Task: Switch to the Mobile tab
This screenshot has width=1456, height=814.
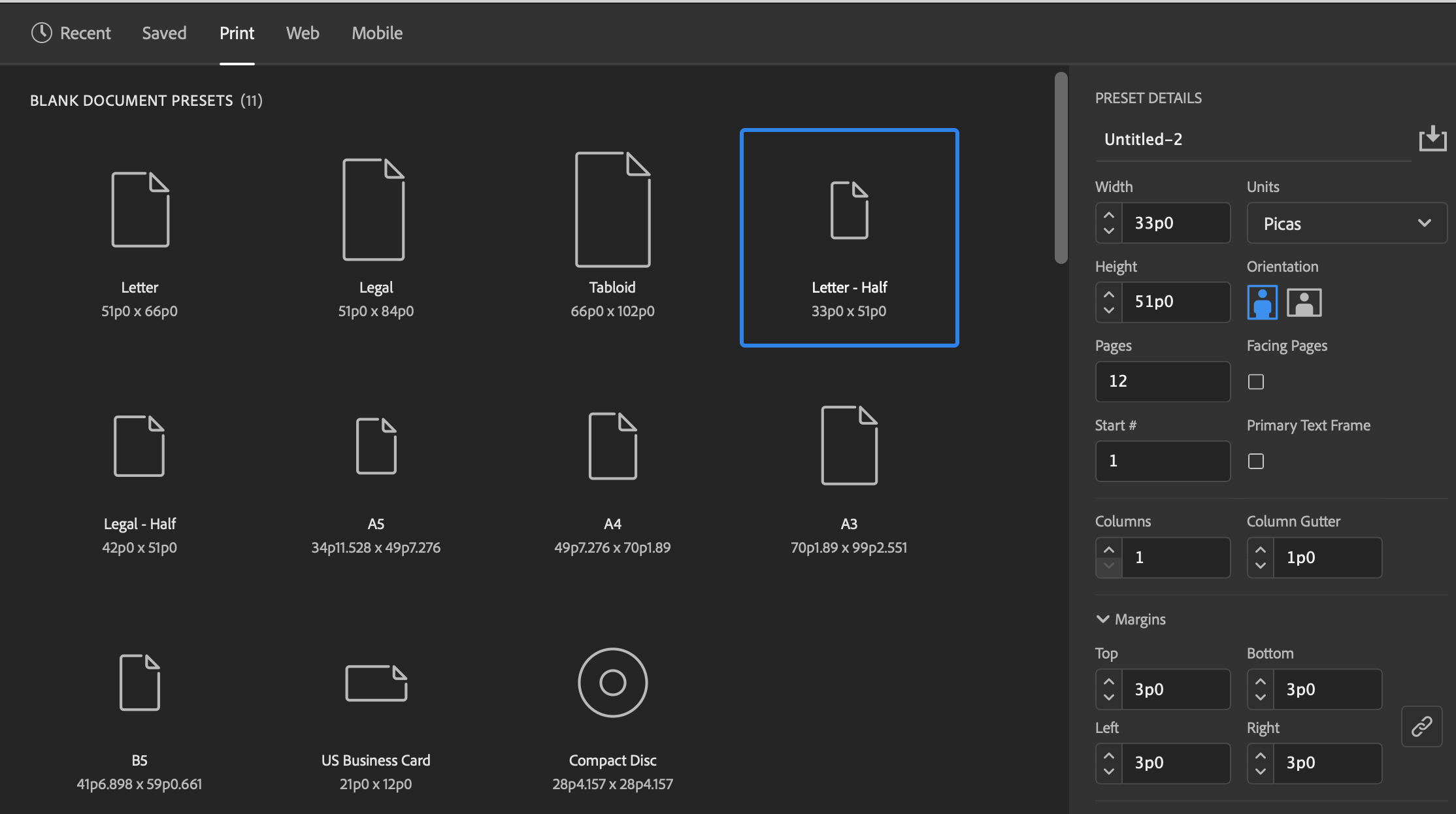Action: click(377, 33)
